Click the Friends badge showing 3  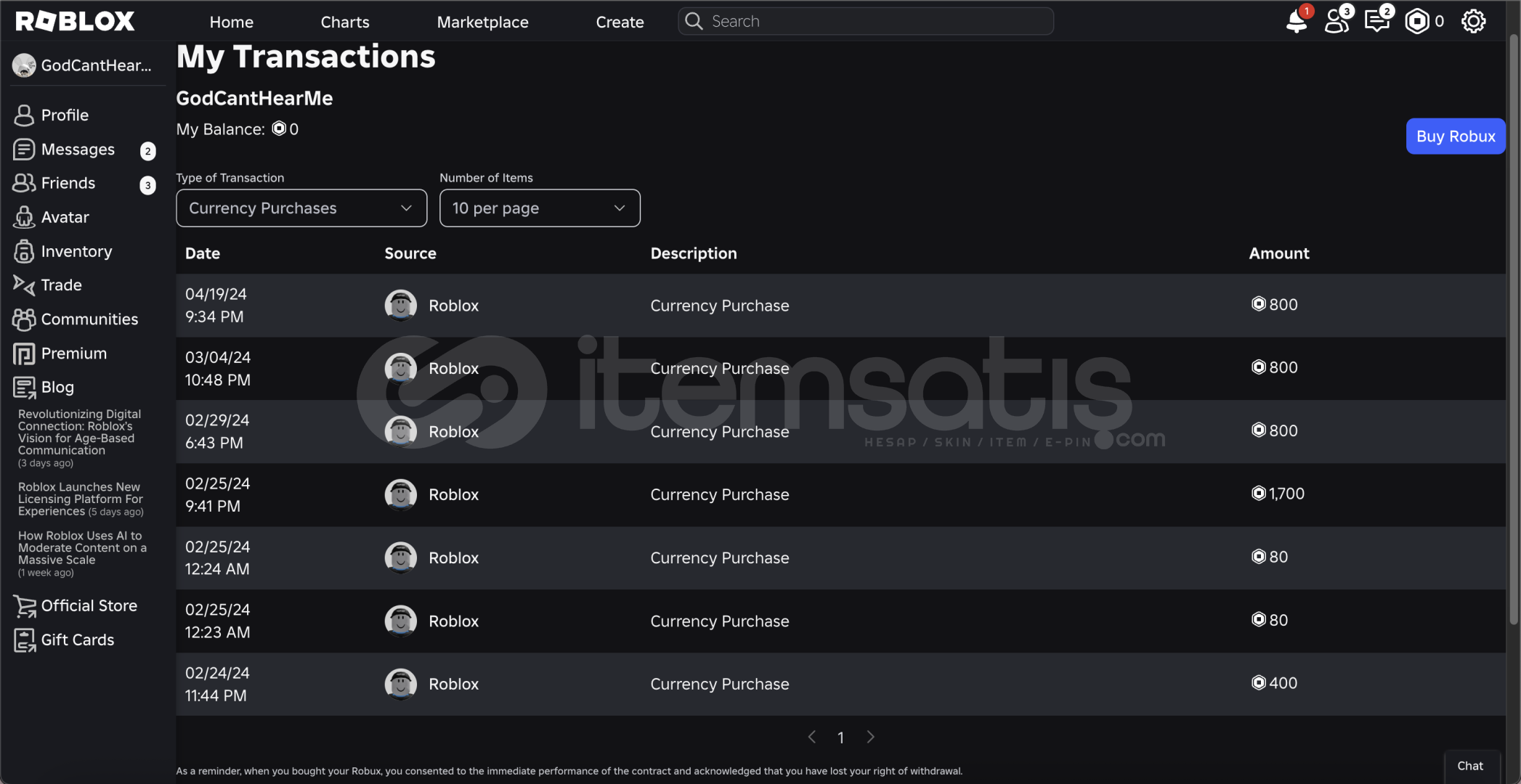(147, 185)
